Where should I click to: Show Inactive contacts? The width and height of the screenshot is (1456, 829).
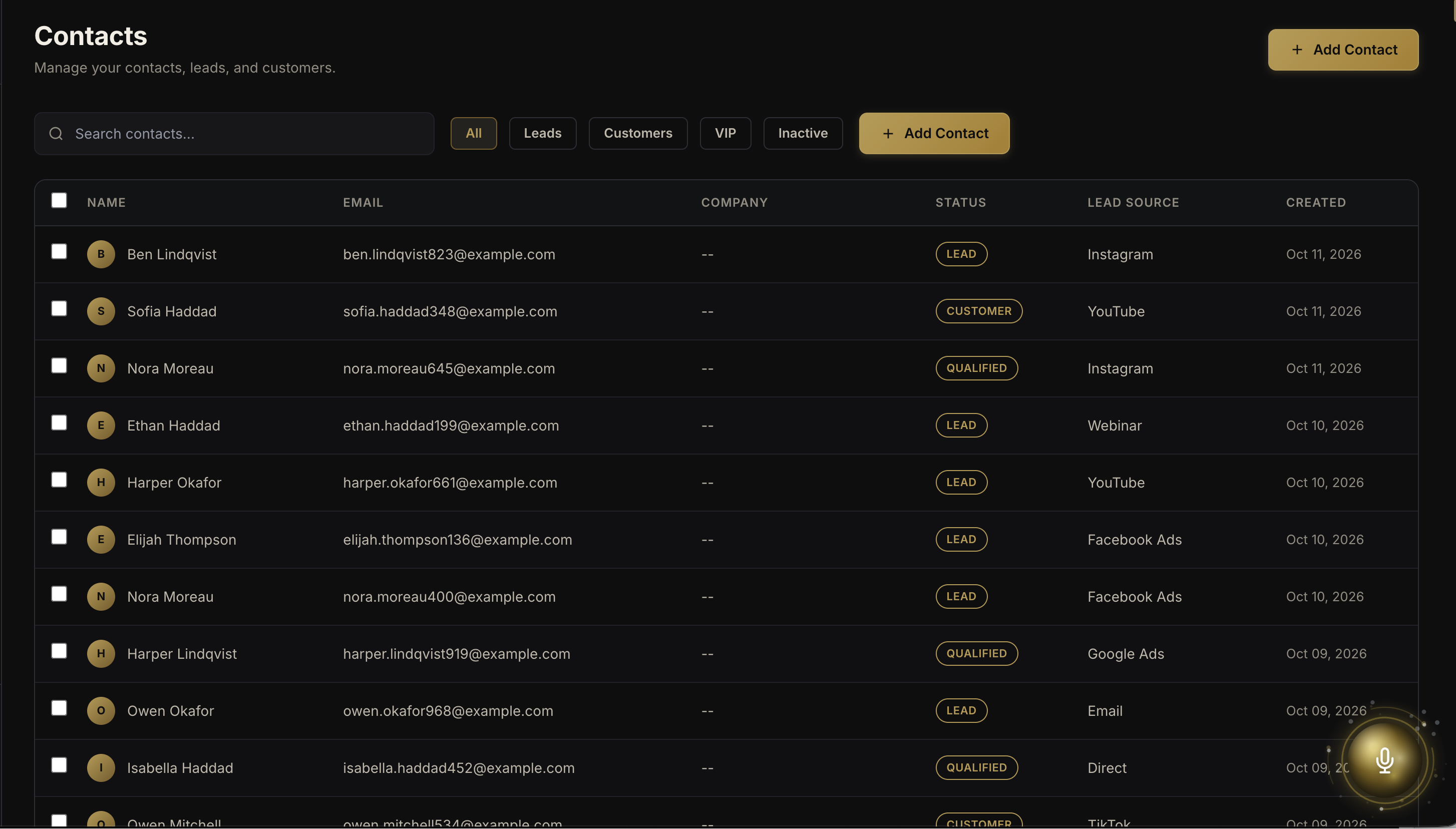(x=802, y=133)
